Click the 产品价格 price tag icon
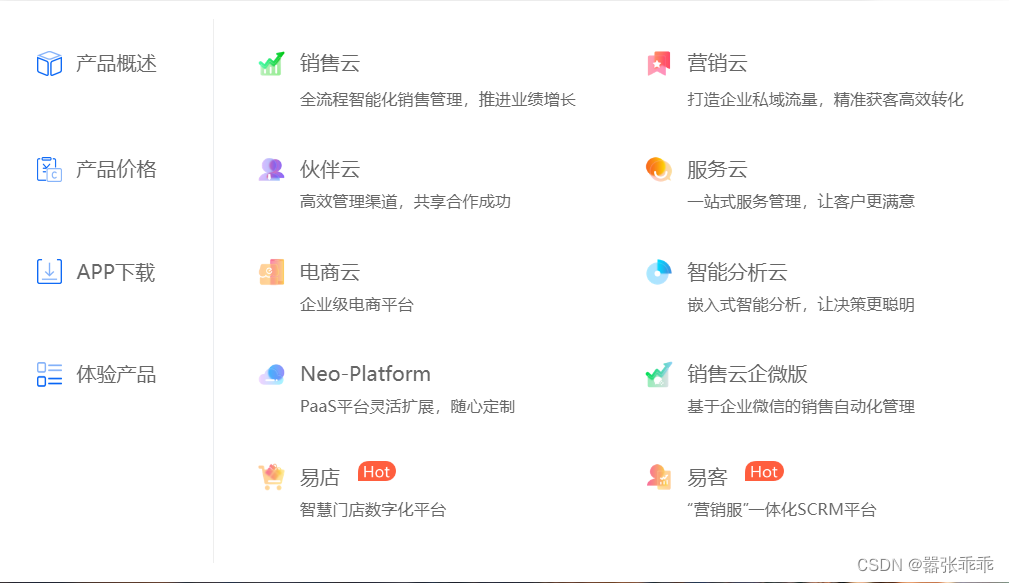Image resolution: width=1009 pixels, height=583 pixels. point(48,168)
